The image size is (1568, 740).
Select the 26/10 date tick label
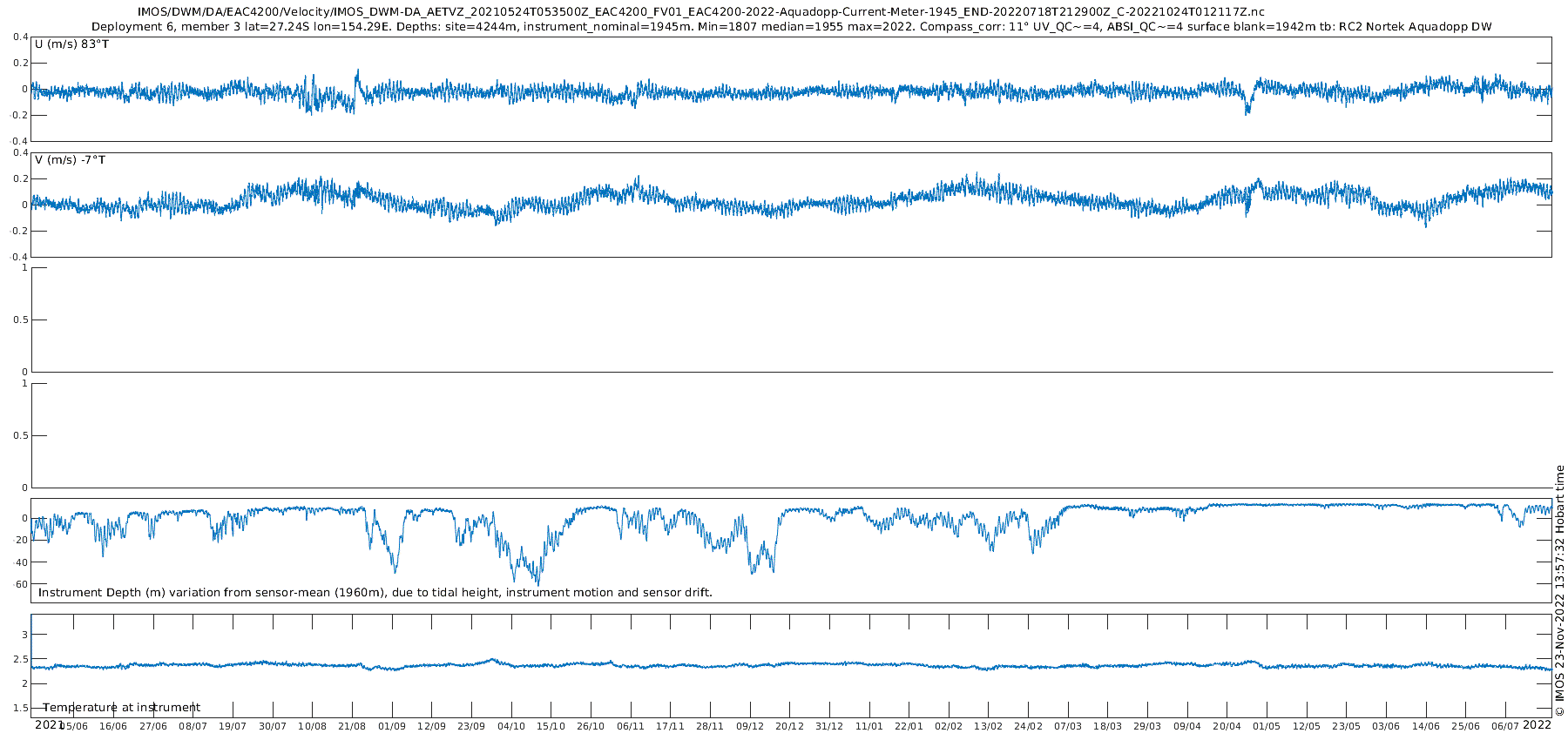(591, 726)
